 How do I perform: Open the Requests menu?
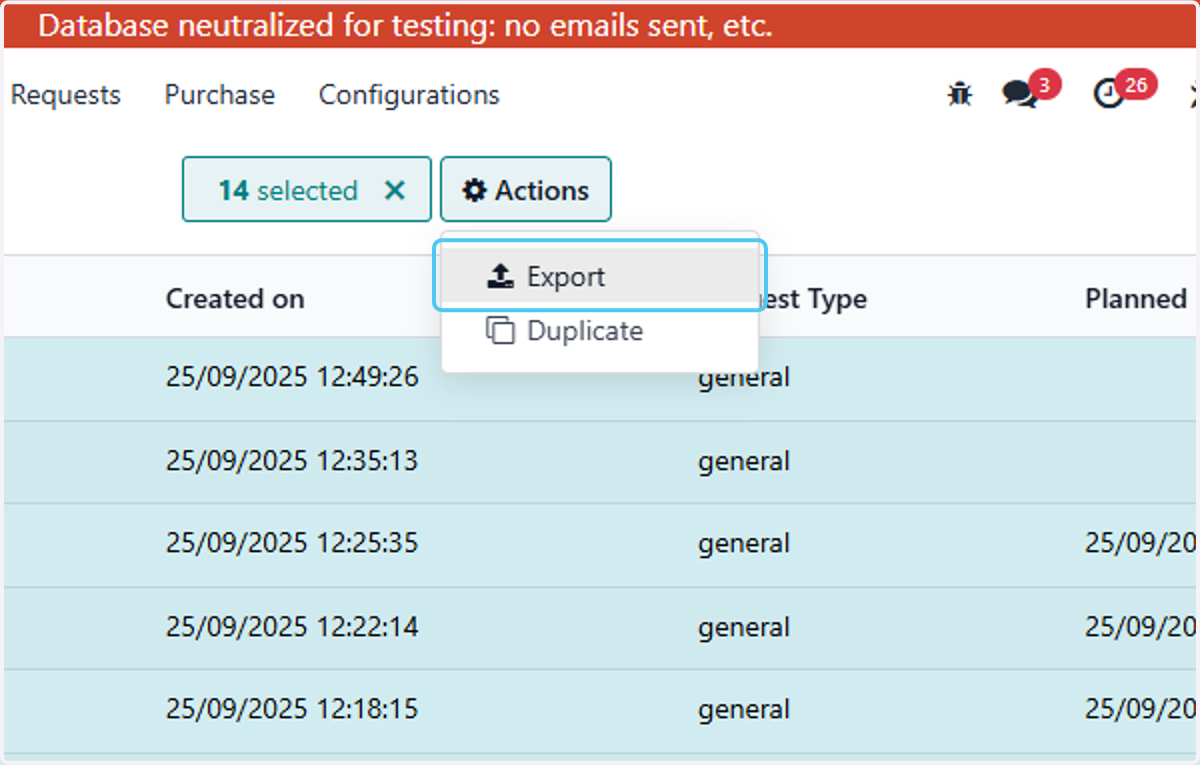pyautogui.click(x=65, y=95)
